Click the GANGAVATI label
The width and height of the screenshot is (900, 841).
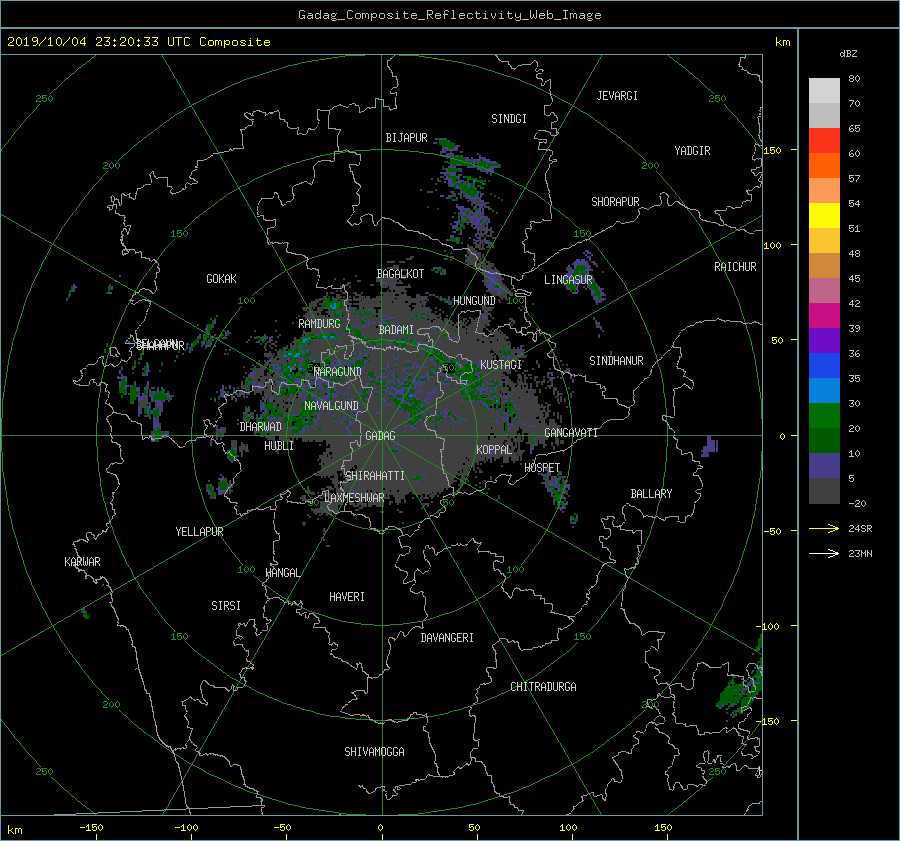[571, 432]
